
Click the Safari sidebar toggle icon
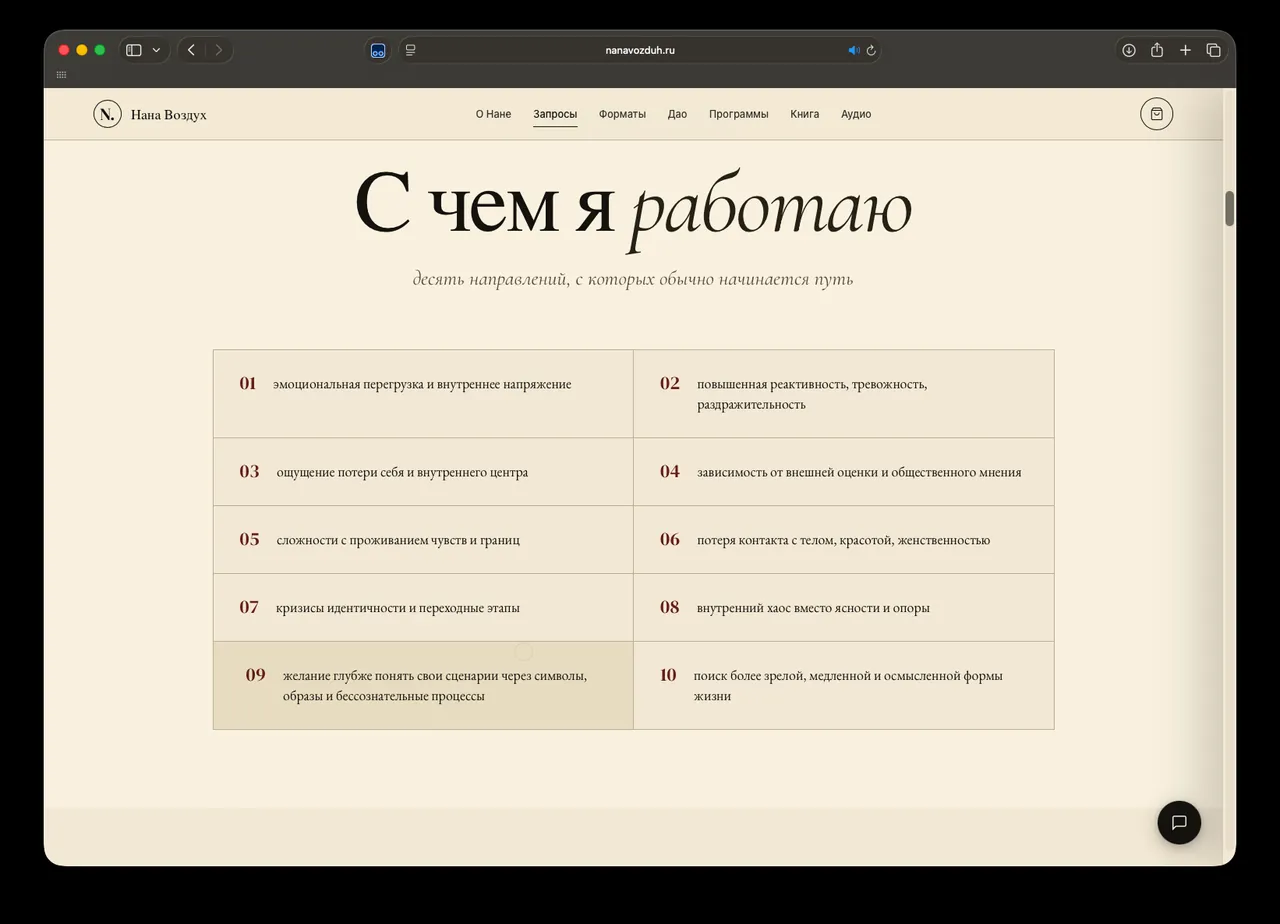coord(134,50)
